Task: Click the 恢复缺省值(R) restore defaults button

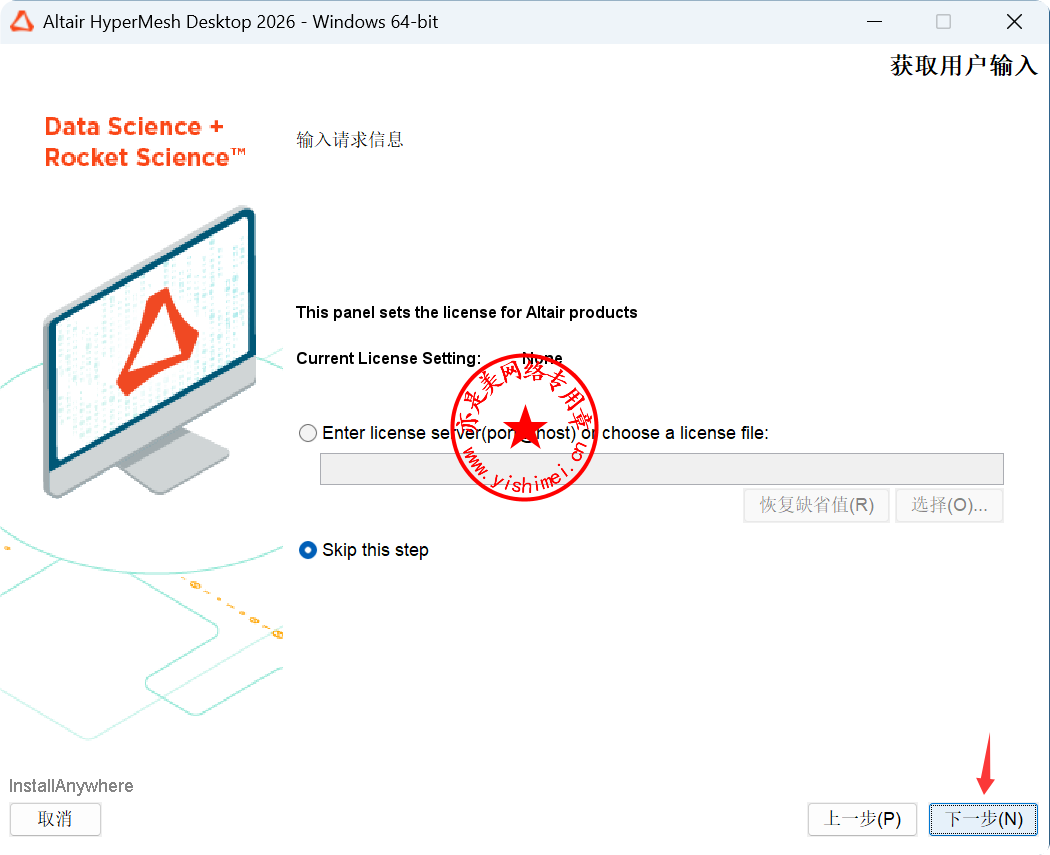Action: (x=816, y=505)
